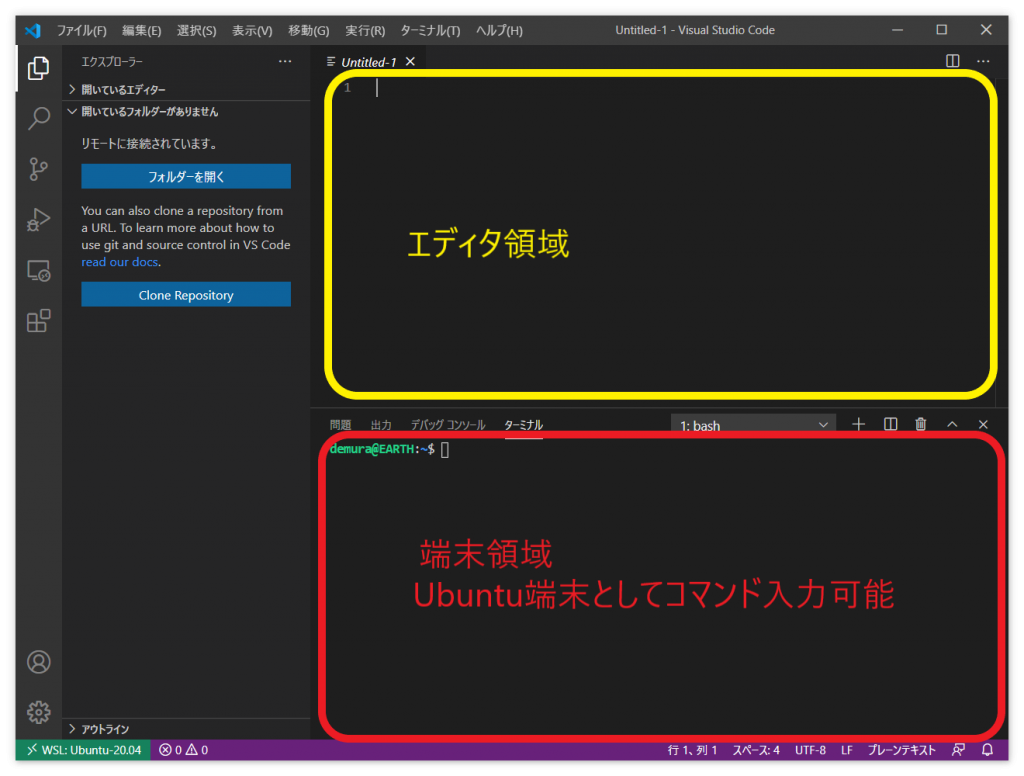Switch to the デバッグ コンソール panel tab
This screenshot has height=776, width=1024.
point(448,425)
